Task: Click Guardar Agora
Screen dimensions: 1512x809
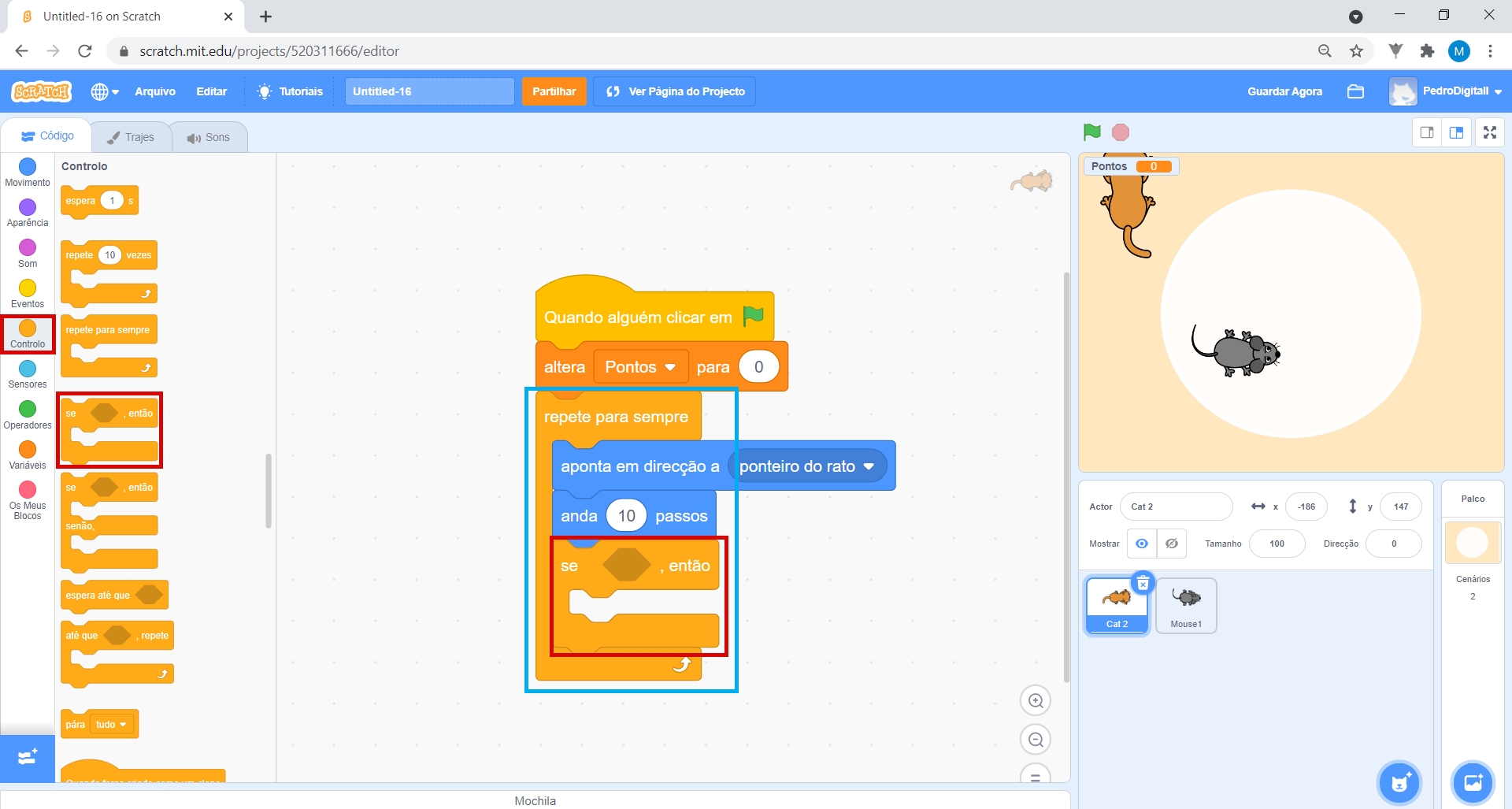Action: click(1284, 91)
